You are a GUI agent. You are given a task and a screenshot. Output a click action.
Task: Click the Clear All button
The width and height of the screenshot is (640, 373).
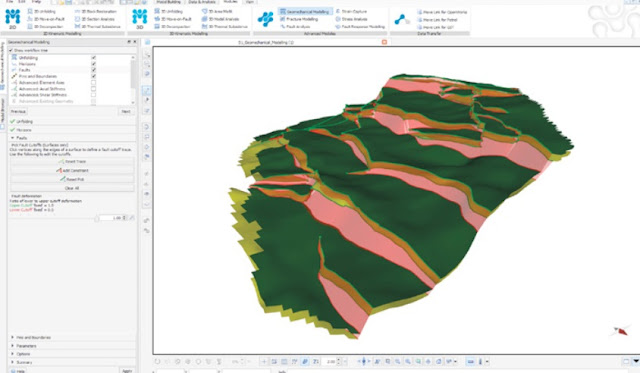click(x=72, y=188)
